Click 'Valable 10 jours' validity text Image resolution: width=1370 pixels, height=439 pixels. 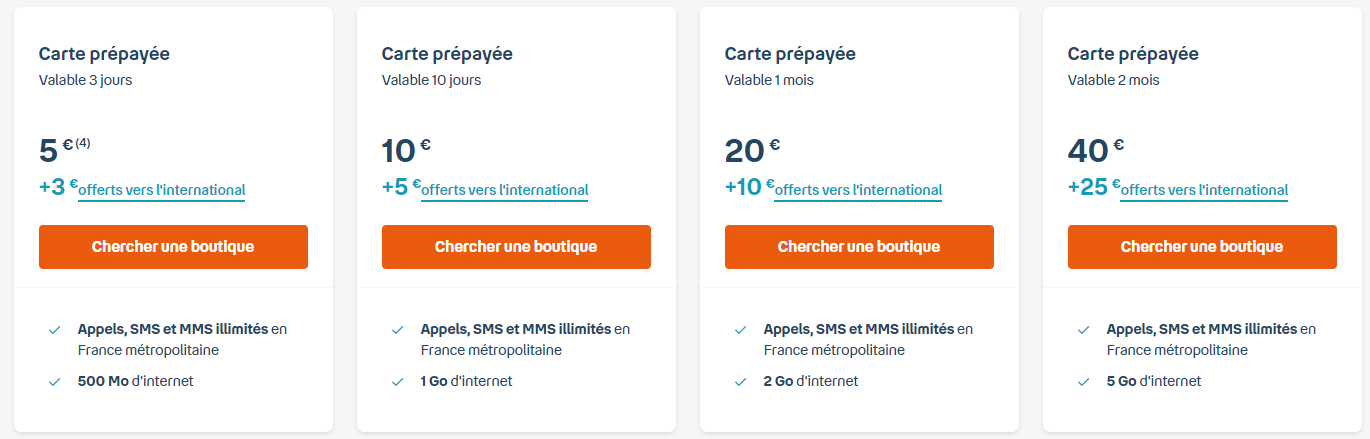(431, 80)
